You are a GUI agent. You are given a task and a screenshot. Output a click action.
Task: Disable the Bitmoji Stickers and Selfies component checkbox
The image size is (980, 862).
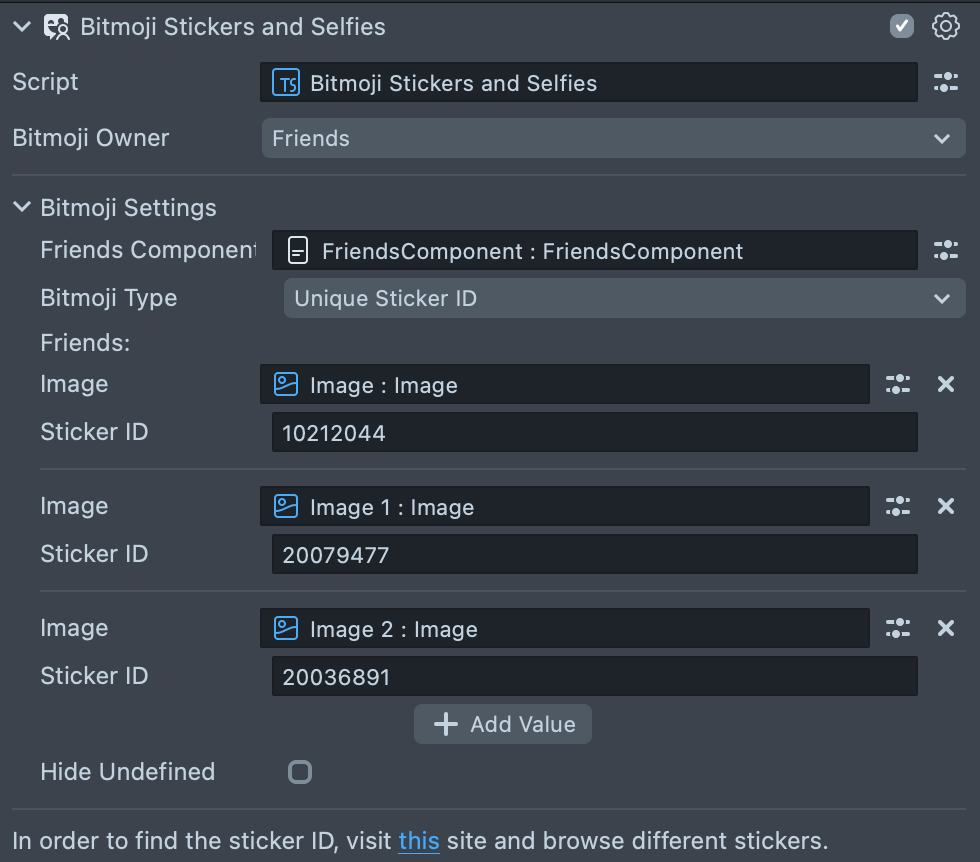[x=901, y=26]
